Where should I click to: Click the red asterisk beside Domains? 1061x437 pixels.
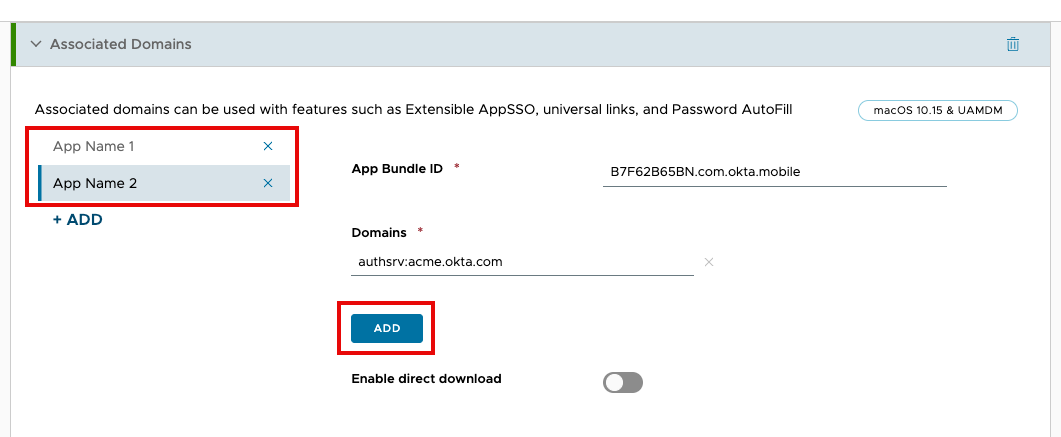point(420,231)
